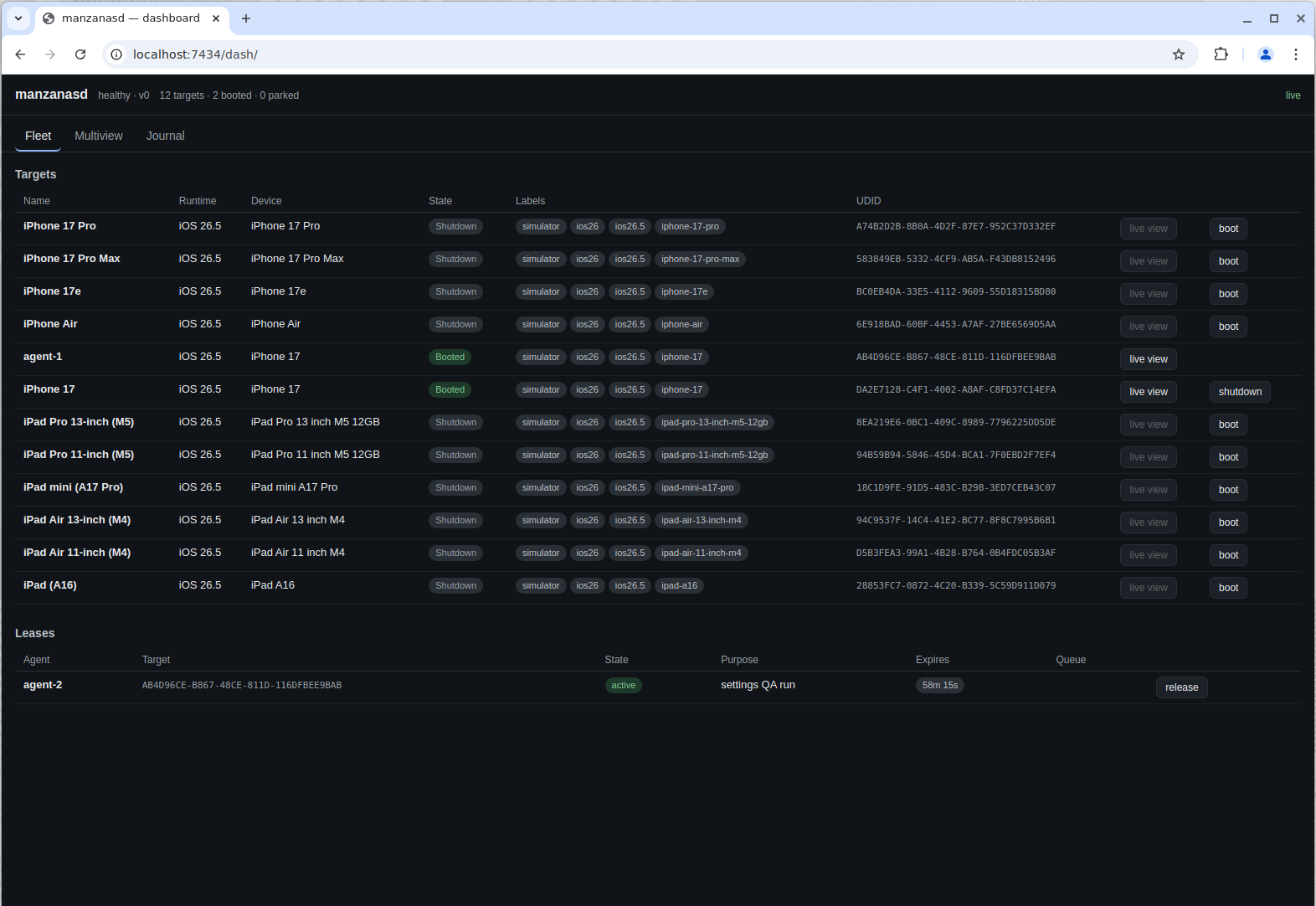
Task: Release the agent-2 lease
Action: 1181,687
